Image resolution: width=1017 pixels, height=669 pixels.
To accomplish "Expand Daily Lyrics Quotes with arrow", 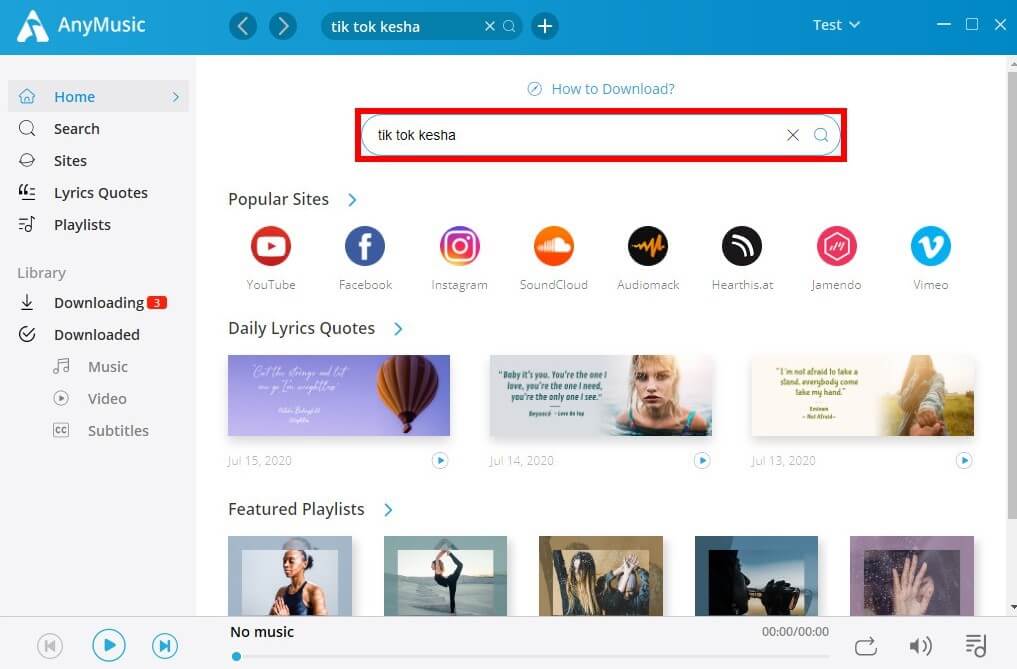I will pyautogui.click(x=398, y=329).
